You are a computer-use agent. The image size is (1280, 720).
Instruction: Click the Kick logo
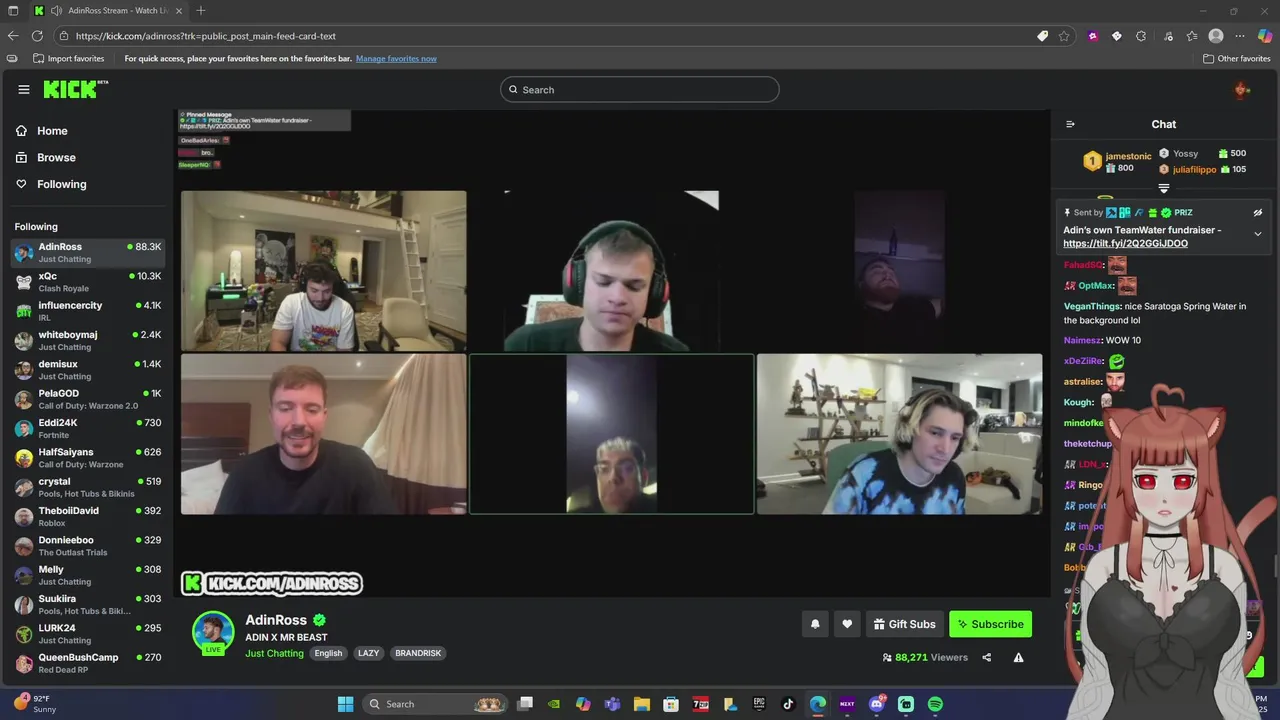tap(75, 89)
